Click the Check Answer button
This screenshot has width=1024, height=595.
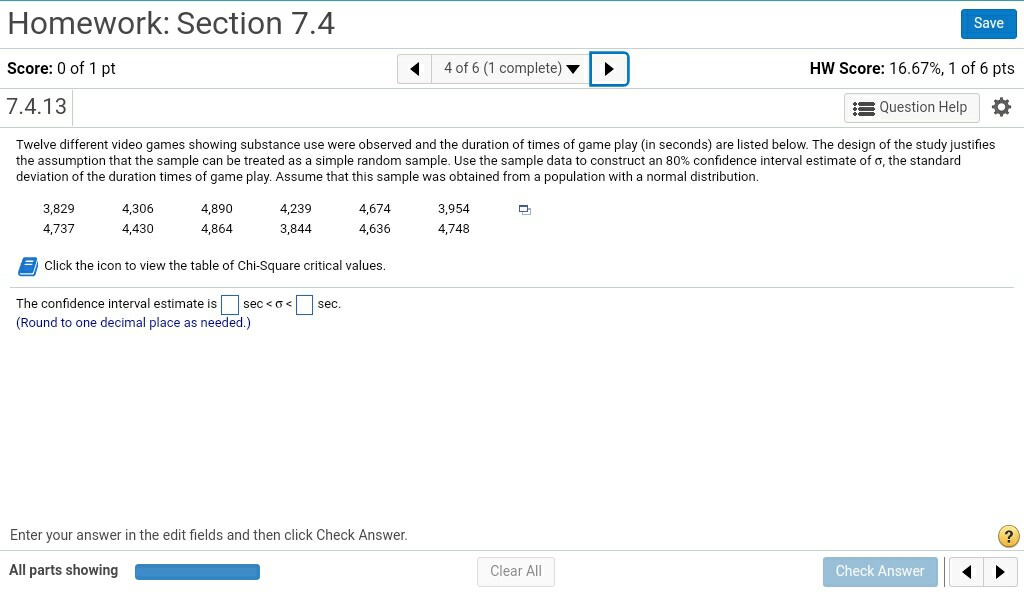click(x=880, y=571)
